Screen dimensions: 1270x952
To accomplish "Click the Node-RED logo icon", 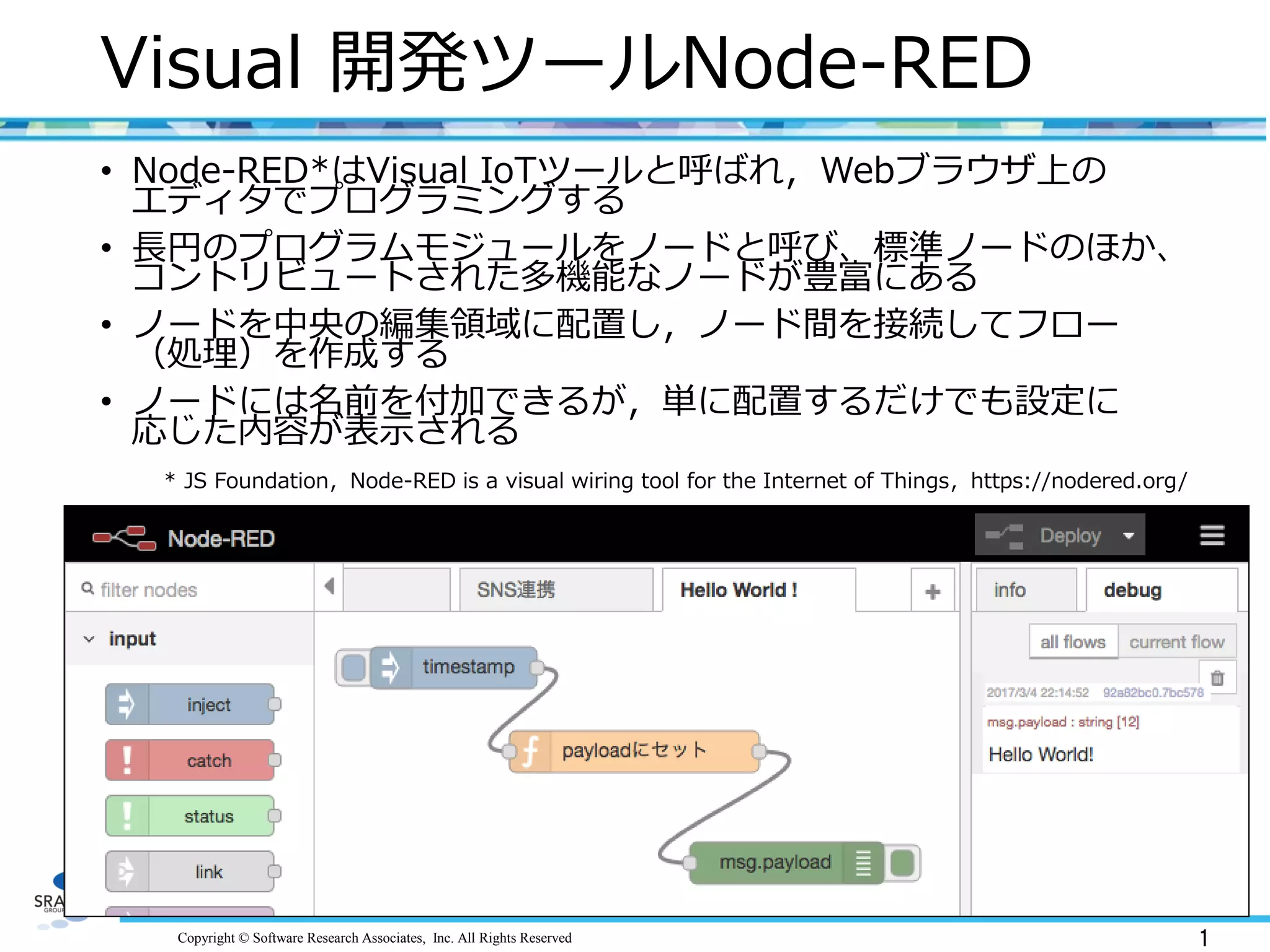I will click(124, 537).
